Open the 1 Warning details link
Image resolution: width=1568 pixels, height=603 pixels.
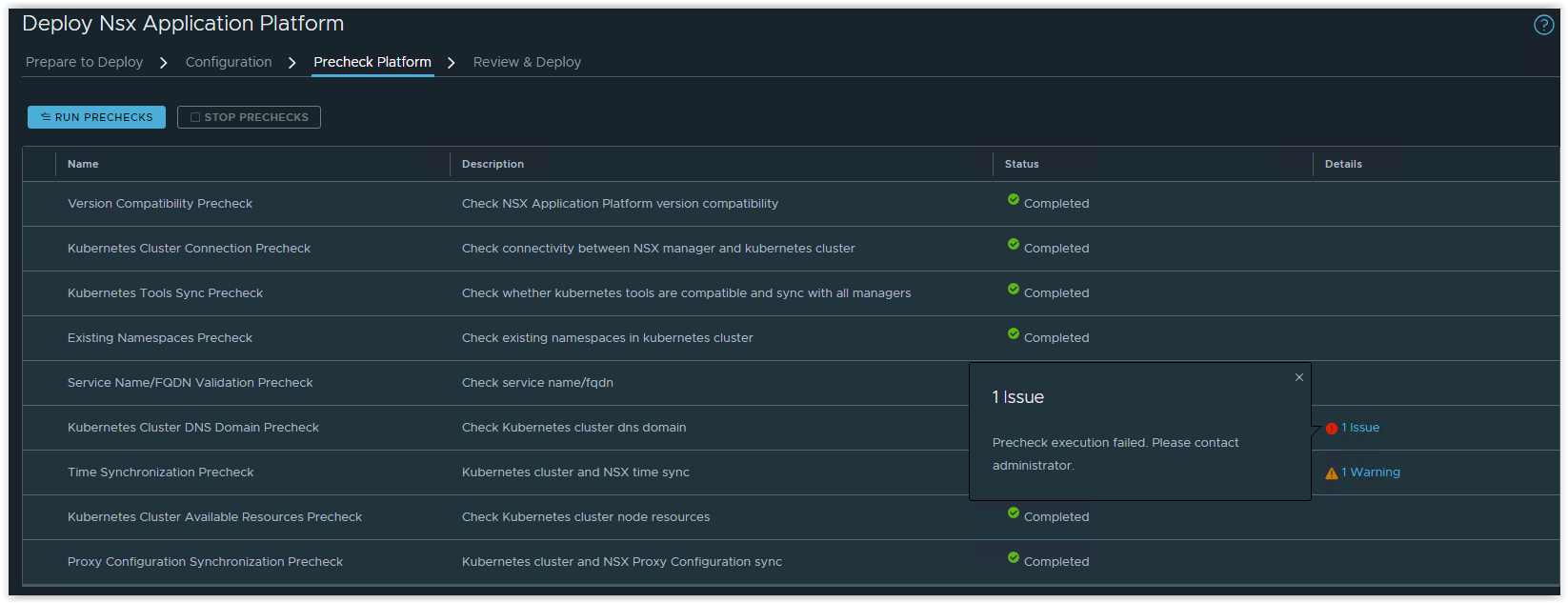point(1371,472)
